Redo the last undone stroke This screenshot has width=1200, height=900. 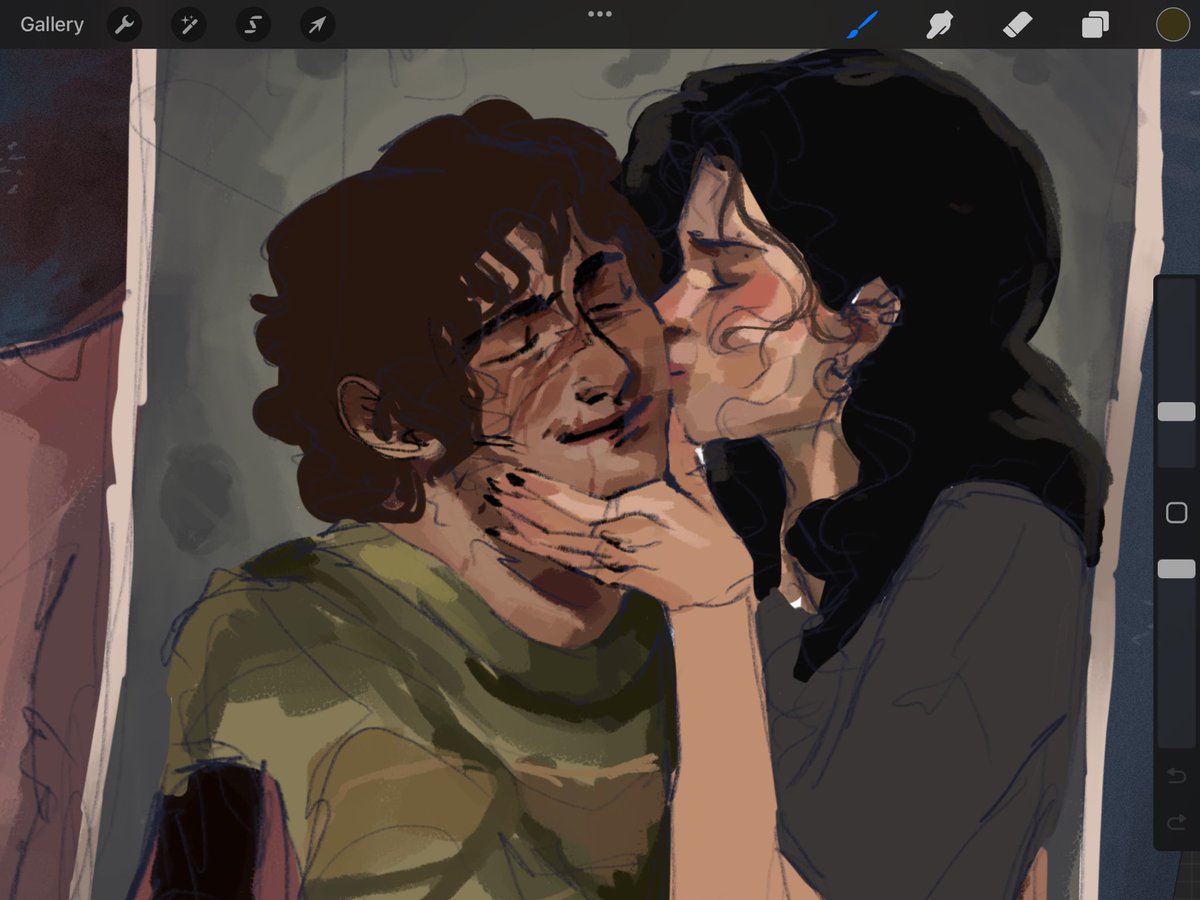1176,822
